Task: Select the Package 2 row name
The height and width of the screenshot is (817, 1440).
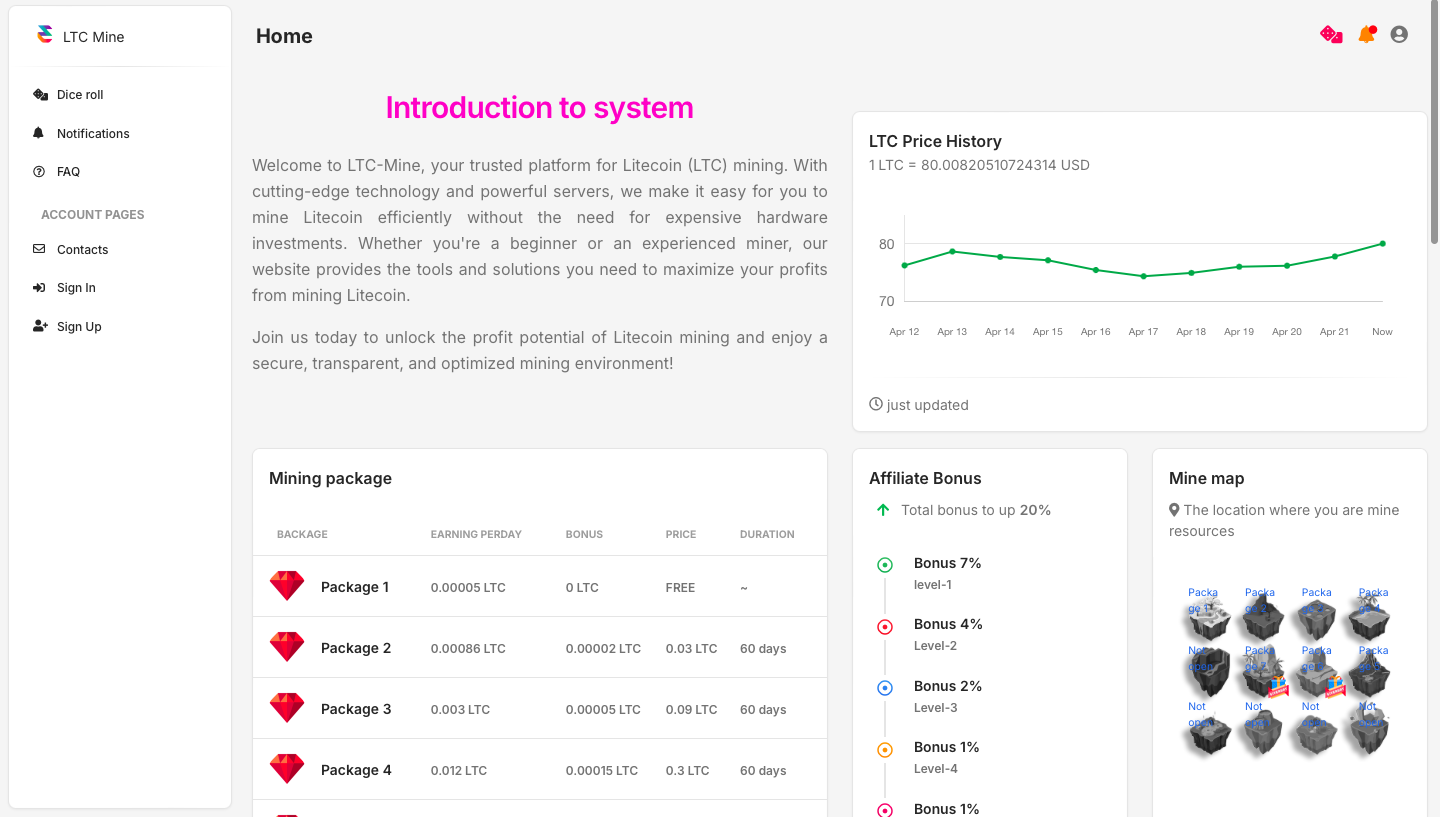Action: [356, 648]
